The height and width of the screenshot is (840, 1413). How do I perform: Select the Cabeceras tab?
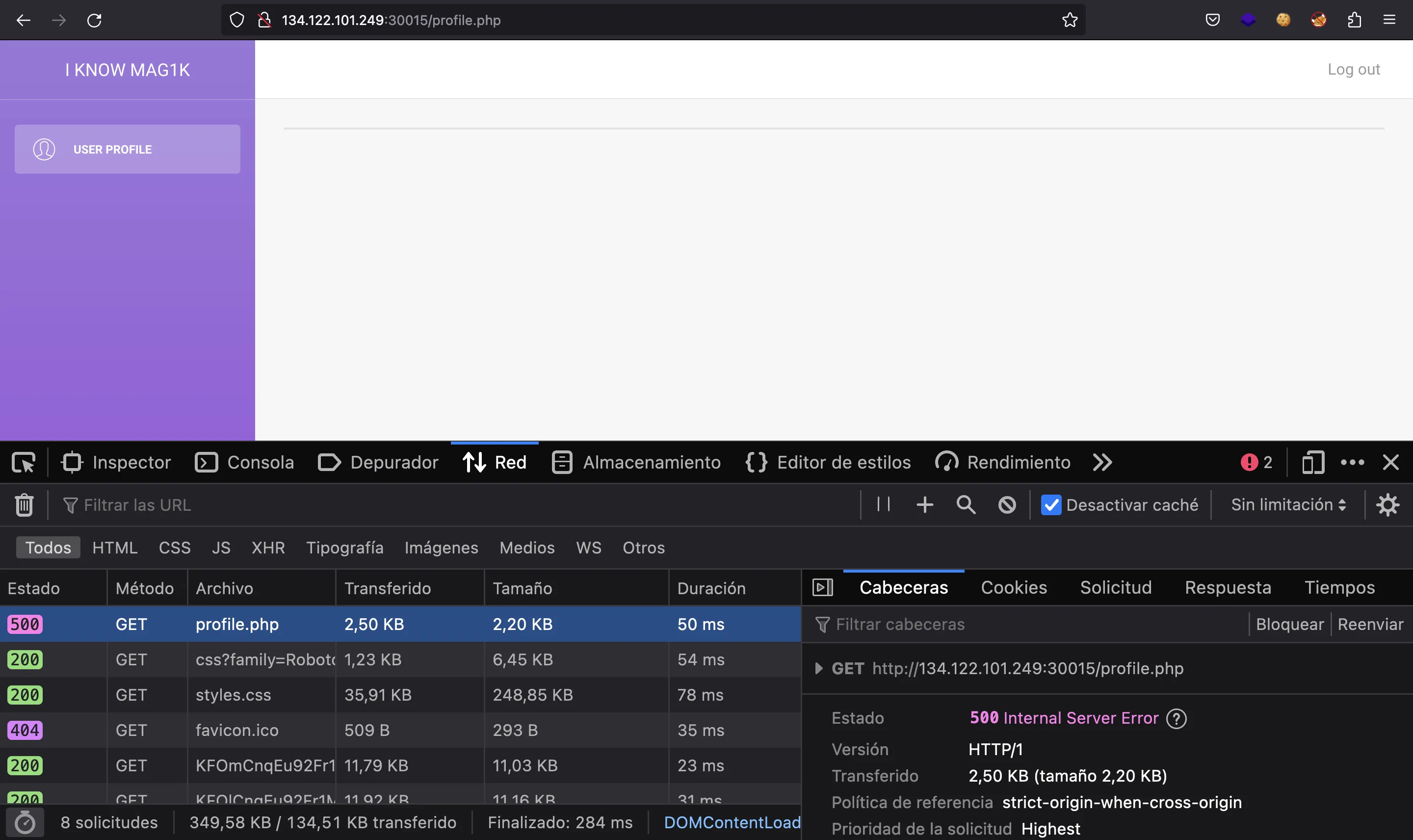click(904, 587)
